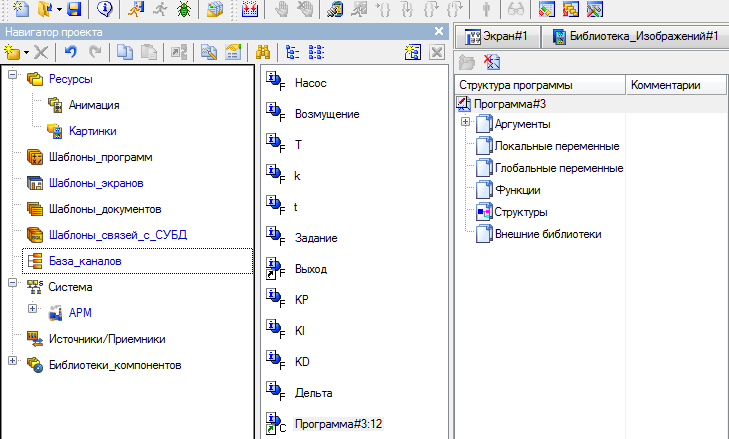The width and height of the screenshot is (729, 439).
Task: Open Локальные переменные in program structure
Action: pos(557,146)
